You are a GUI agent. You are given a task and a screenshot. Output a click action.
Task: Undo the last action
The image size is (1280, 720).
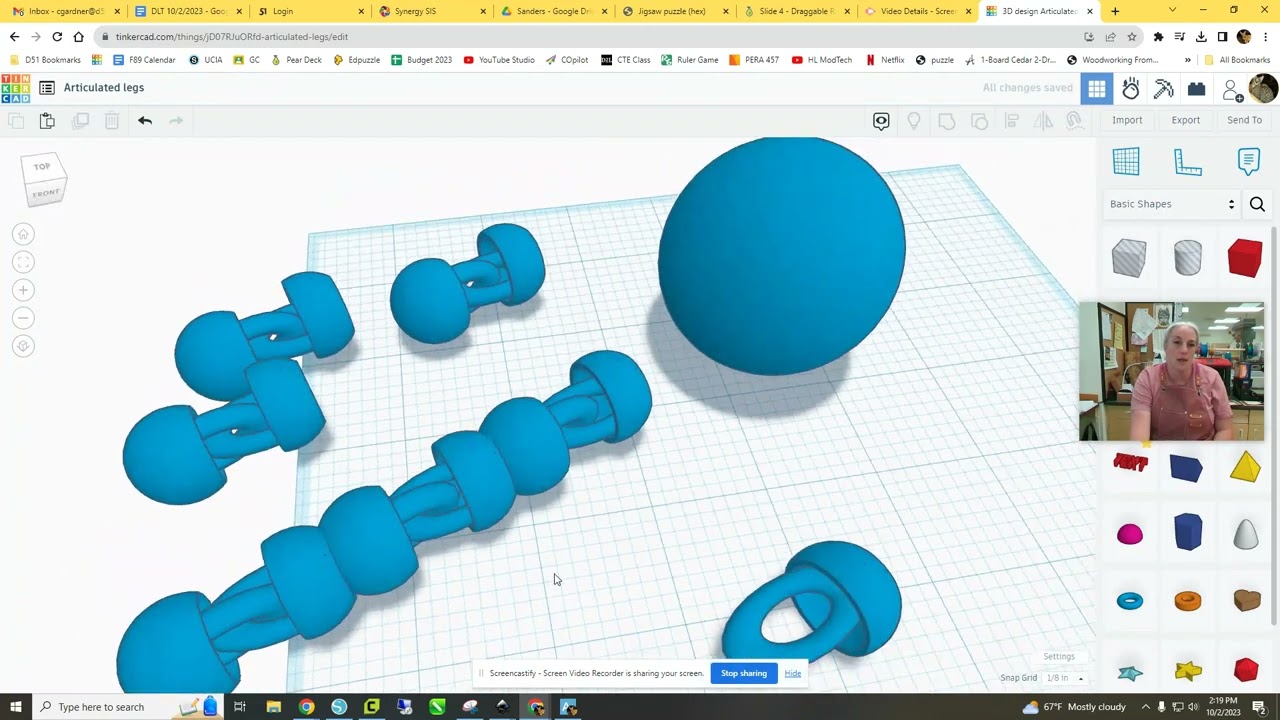[145, 121]
